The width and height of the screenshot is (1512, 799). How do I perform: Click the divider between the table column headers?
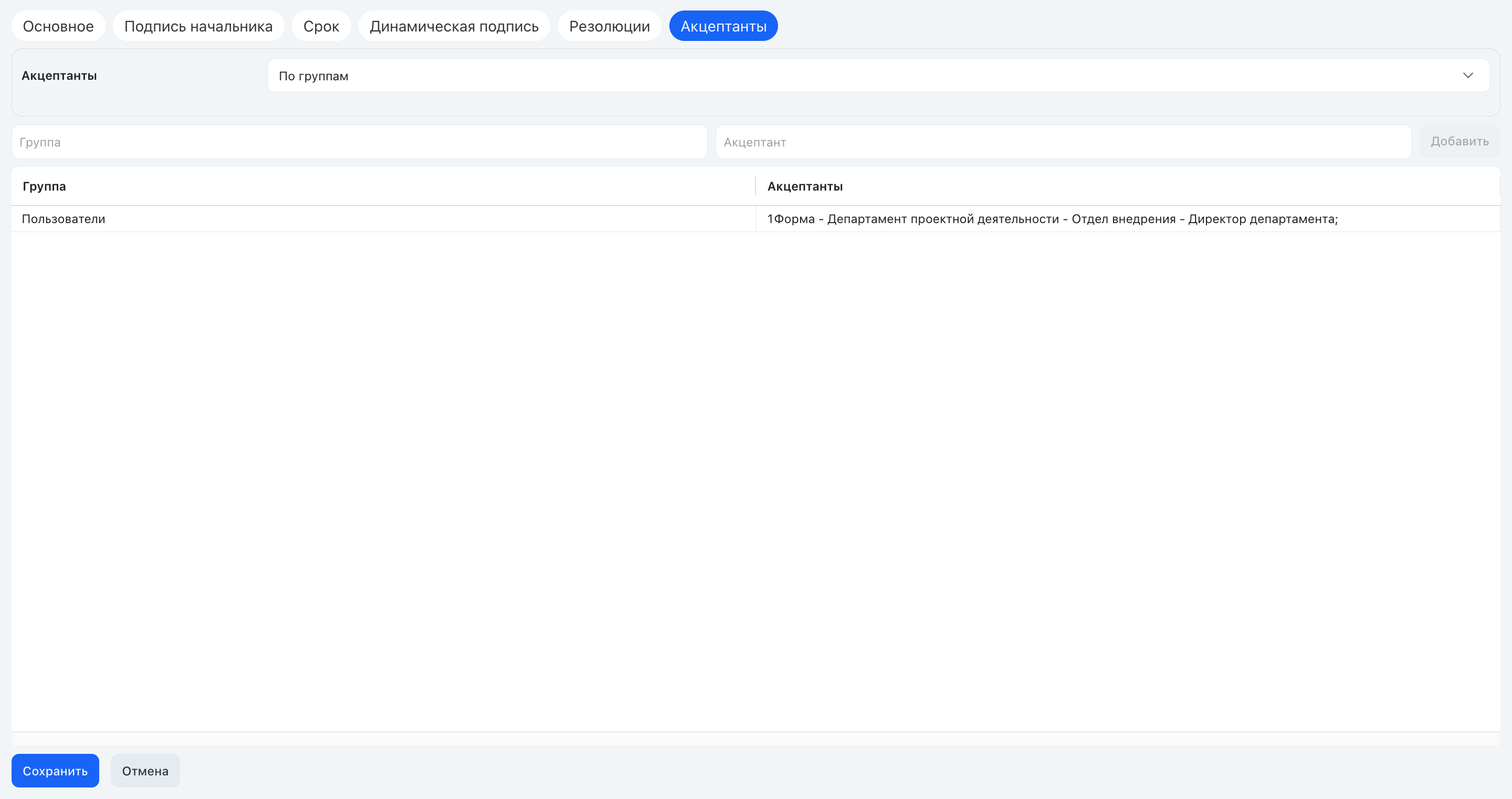(x=755, y=187)
